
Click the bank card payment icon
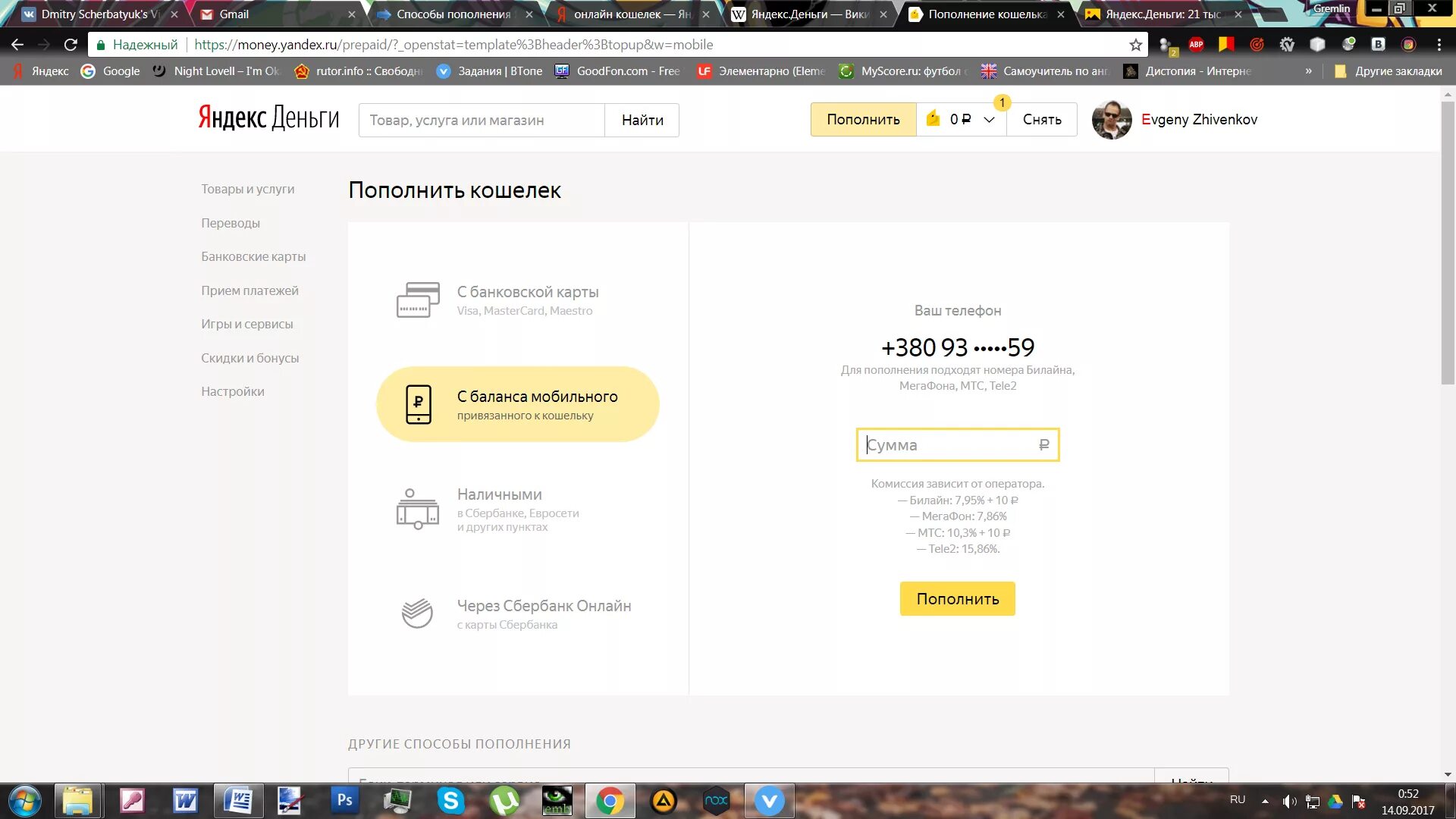[418, 300]
